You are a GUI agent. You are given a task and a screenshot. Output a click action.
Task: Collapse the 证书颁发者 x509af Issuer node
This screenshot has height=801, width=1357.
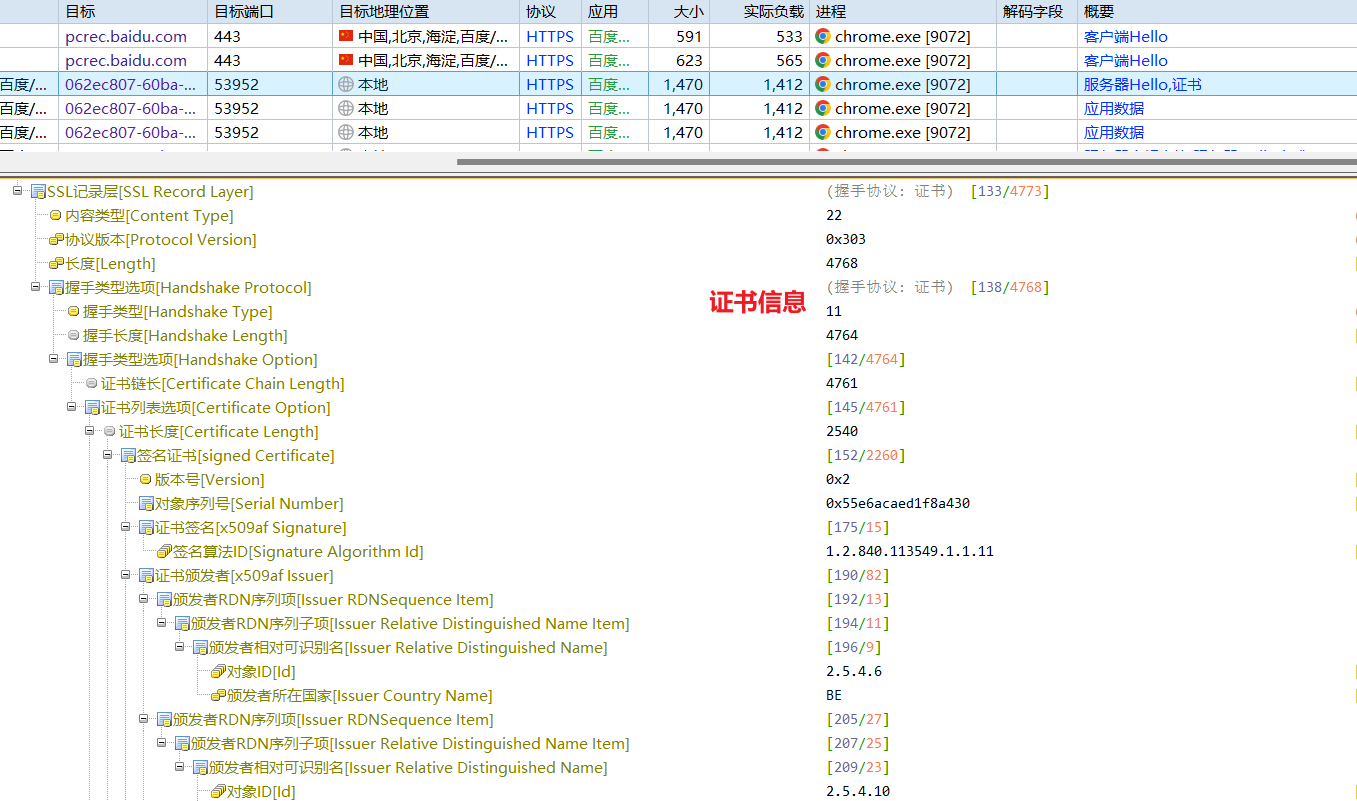125,575
